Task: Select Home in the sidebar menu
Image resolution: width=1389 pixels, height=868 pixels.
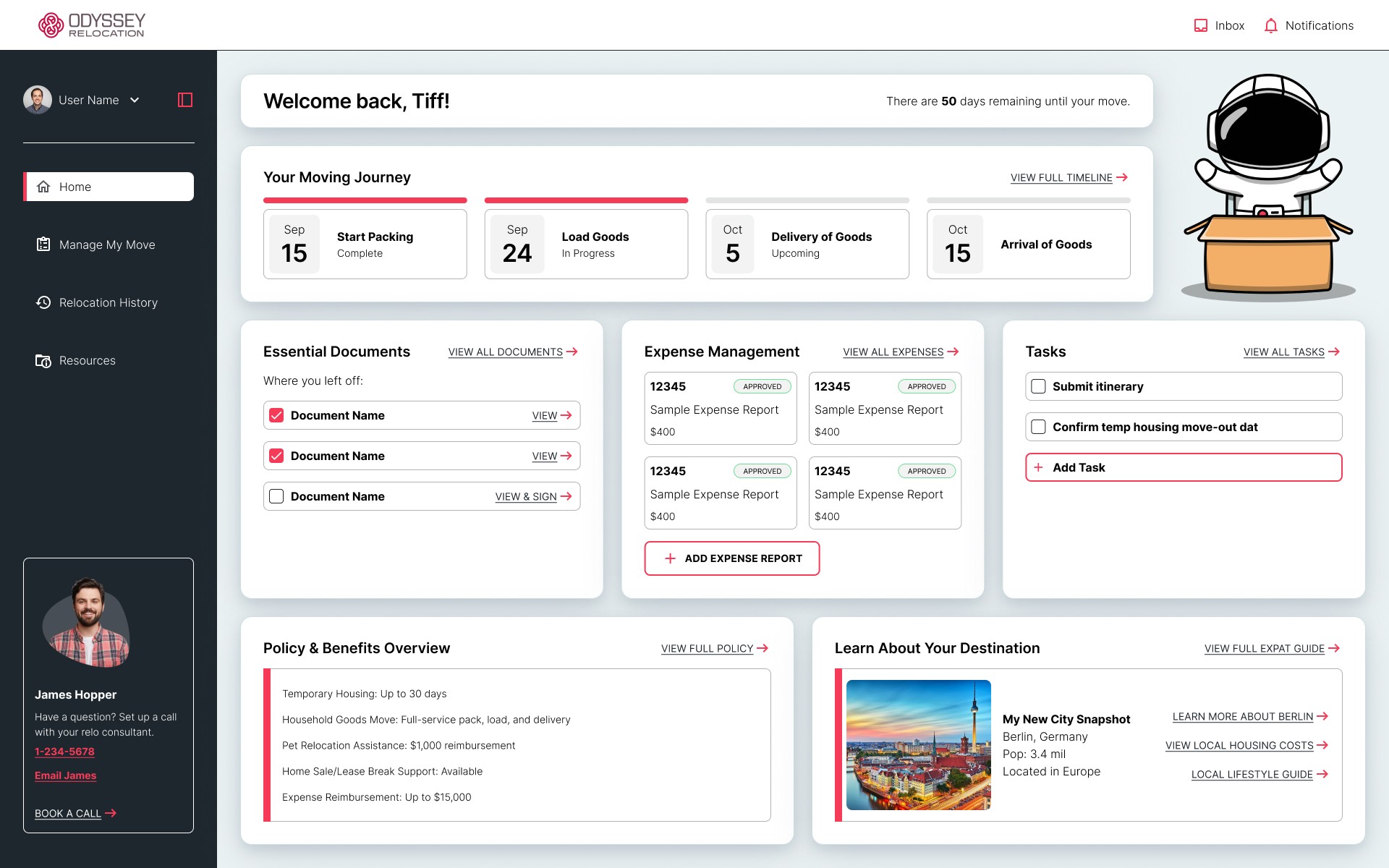Action: pyautogui.click(x=109, y=187)
